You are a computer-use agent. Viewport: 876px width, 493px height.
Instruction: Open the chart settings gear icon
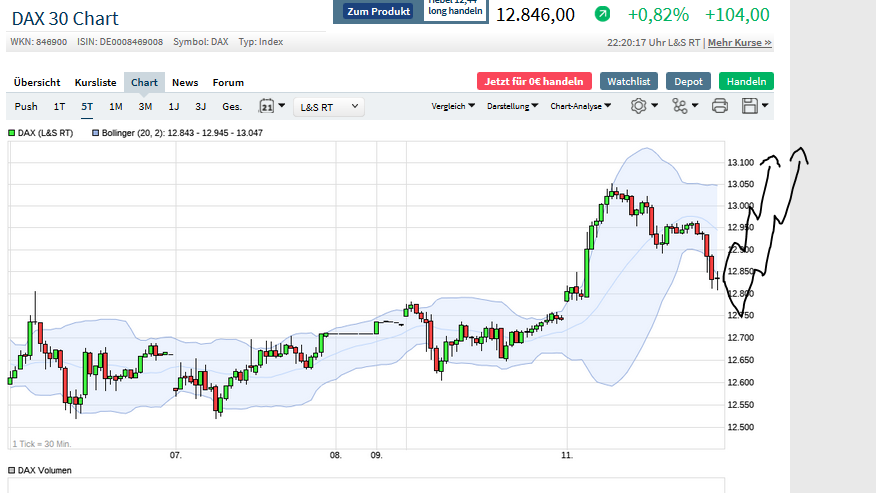(638, 106)
